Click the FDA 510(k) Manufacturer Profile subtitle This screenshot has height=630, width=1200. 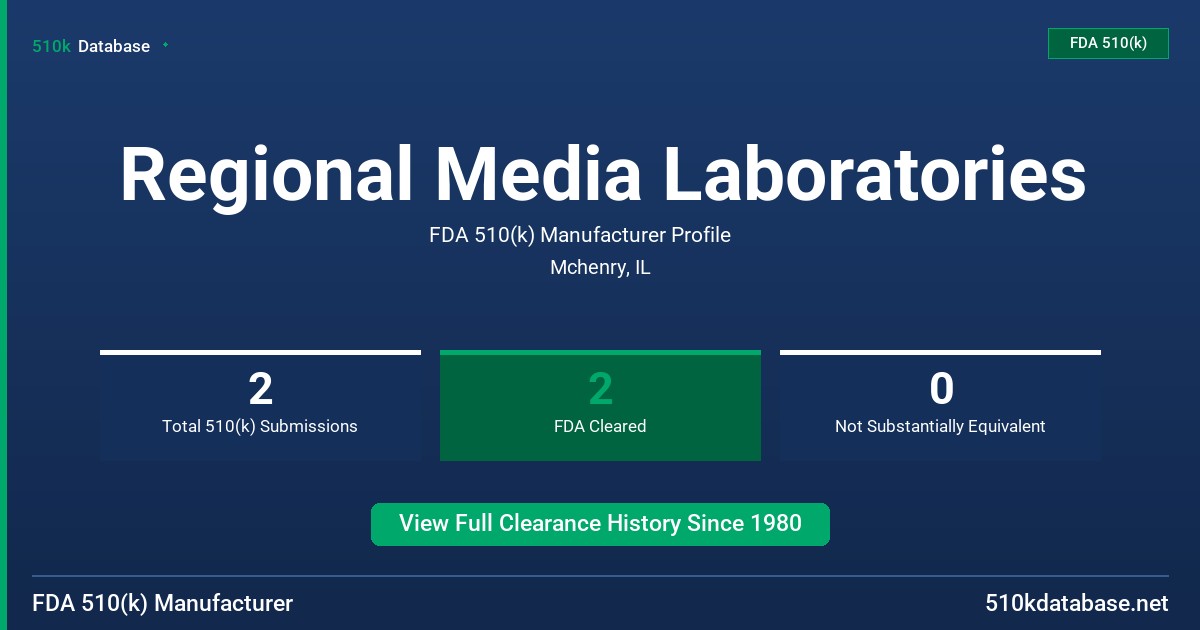point(580,235)
